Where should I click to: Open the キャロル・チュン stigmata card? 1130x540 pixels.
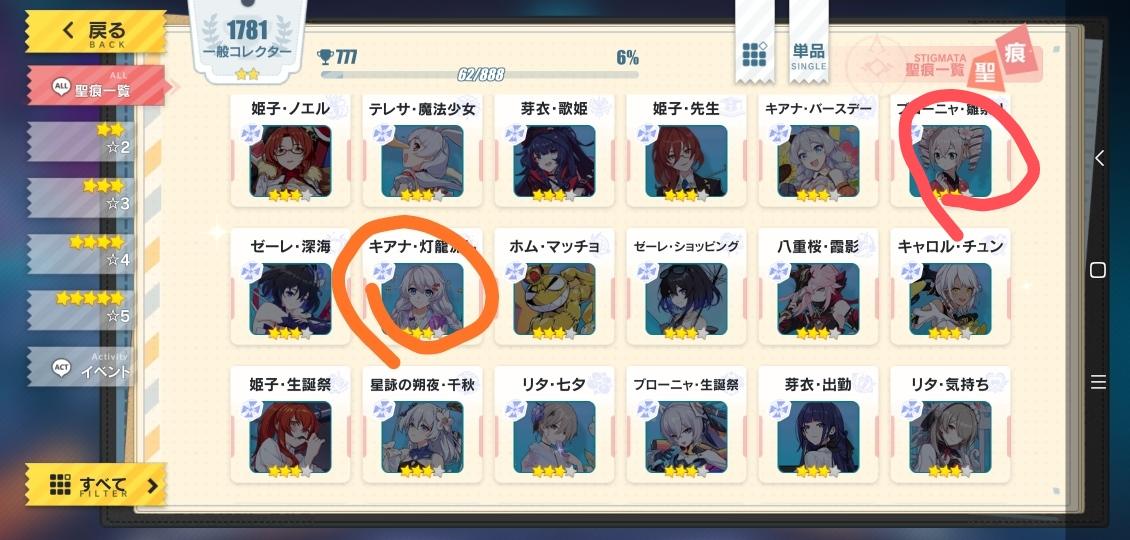click(950, 287)
